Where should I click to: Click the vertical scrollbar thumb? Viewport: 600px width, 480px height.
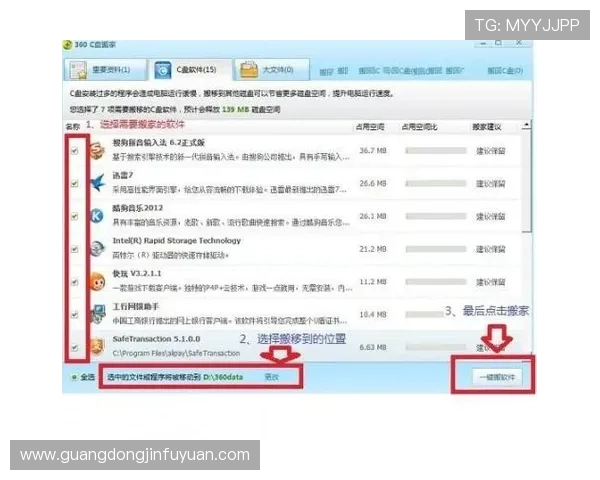527,181
